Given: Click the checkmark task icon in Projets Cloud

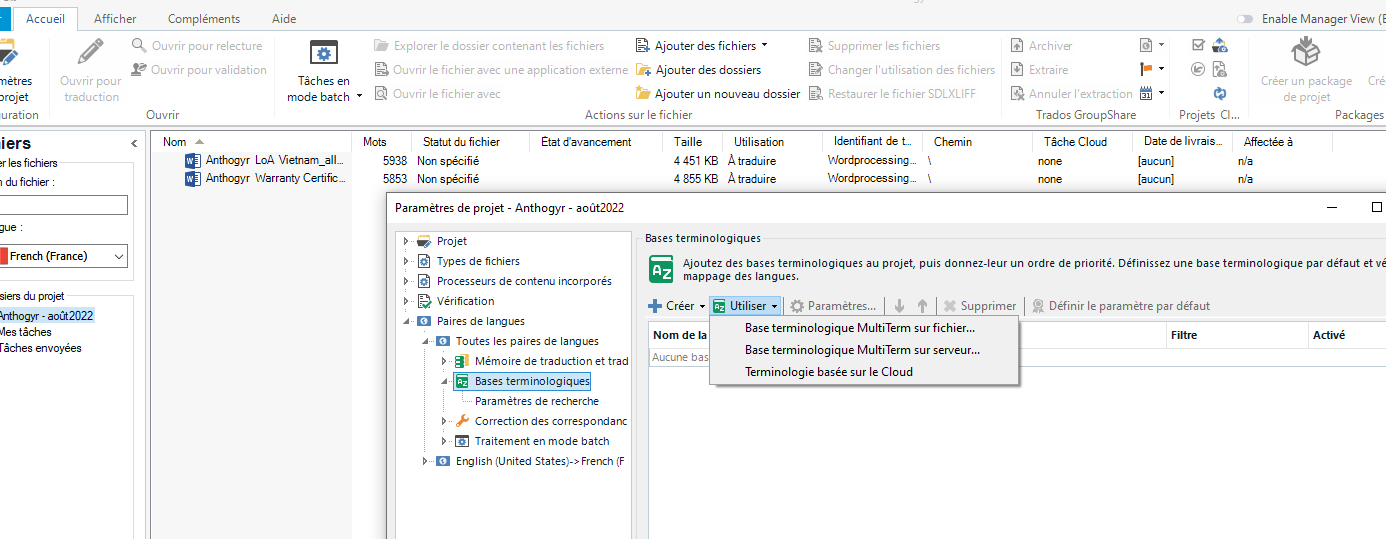Looking at the screenshot, I should click(1198, 45).
